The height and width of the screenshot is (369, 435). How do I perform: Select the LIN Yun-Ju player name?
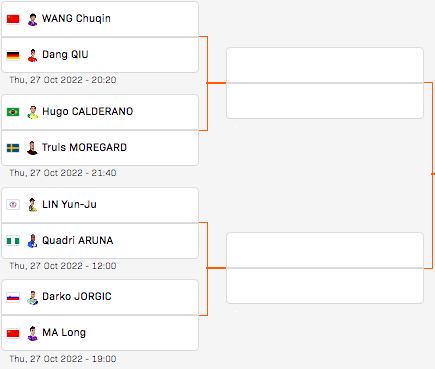[69, 204]
